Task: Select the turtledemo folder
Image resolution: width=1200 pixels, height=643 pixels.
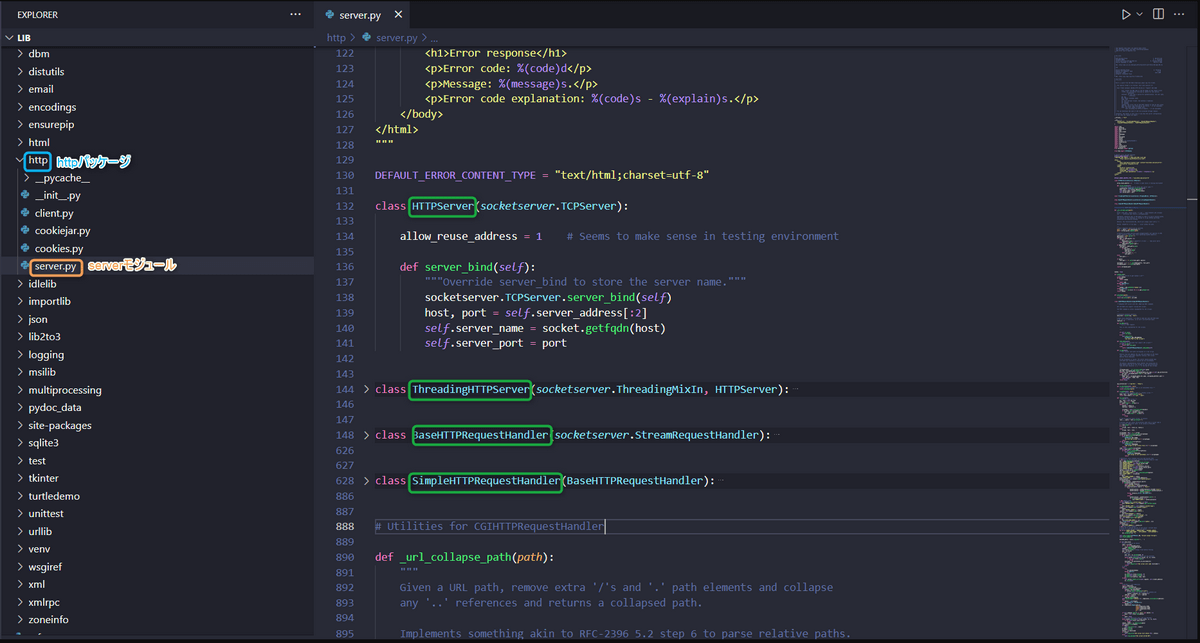Action: pyautogui.click(x=54, y=496)
